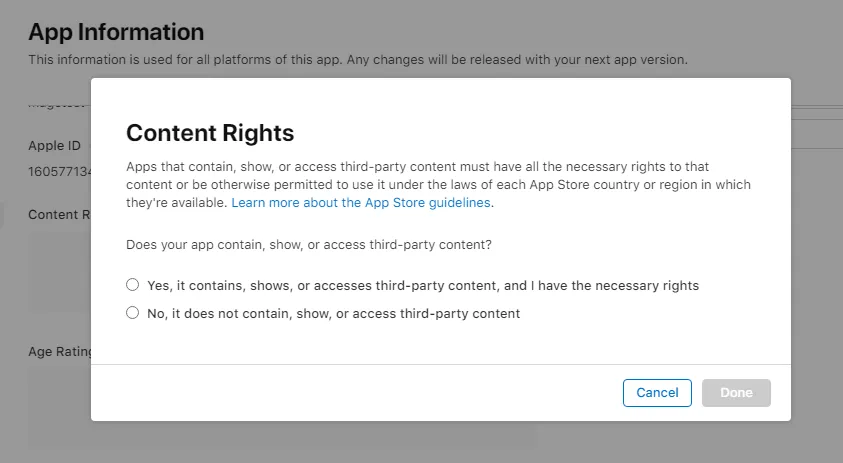Open the App Store guidelines link
The image size is (843, 463).
361,203
